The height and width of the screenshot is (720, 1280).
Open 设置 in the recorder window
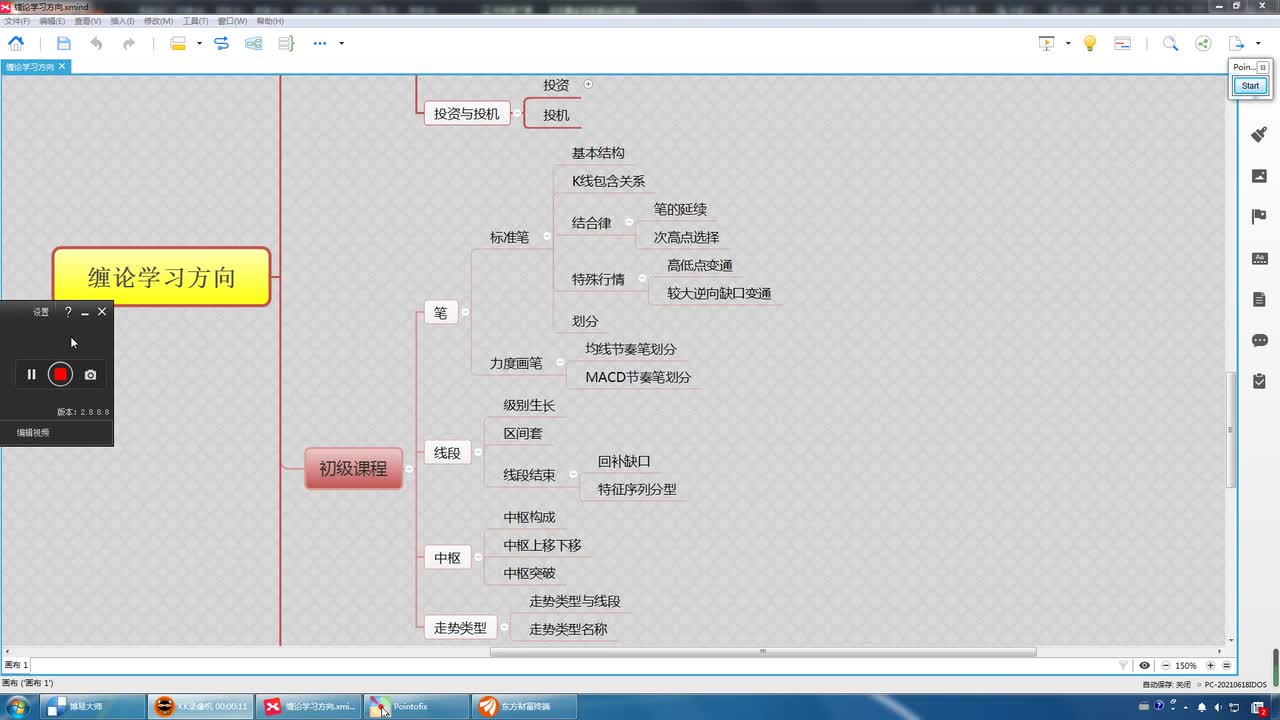coord(41,312)
